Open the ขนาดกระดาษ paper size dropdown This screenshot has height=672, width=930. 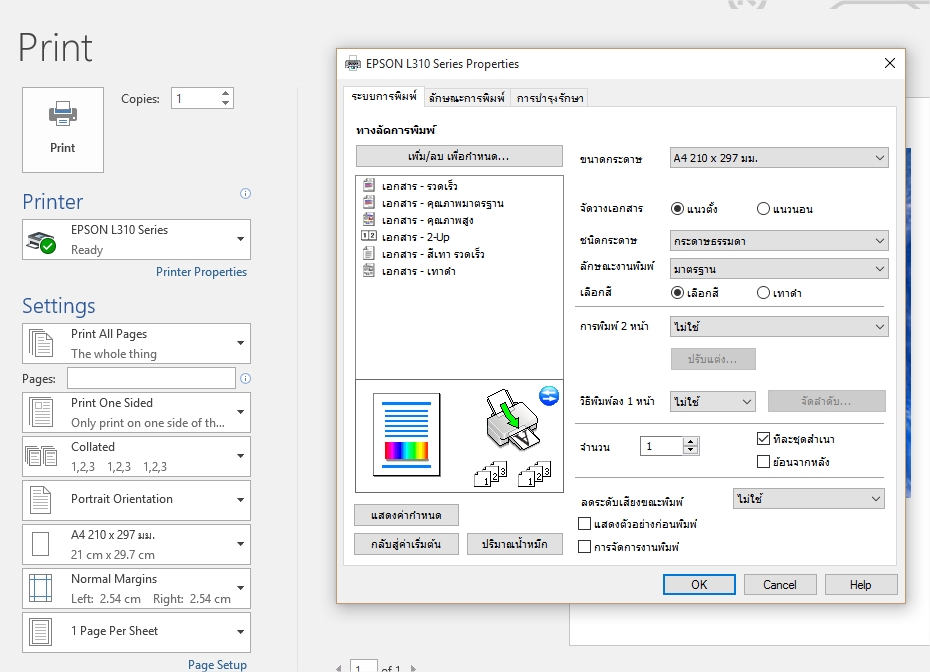click(779, 158)
